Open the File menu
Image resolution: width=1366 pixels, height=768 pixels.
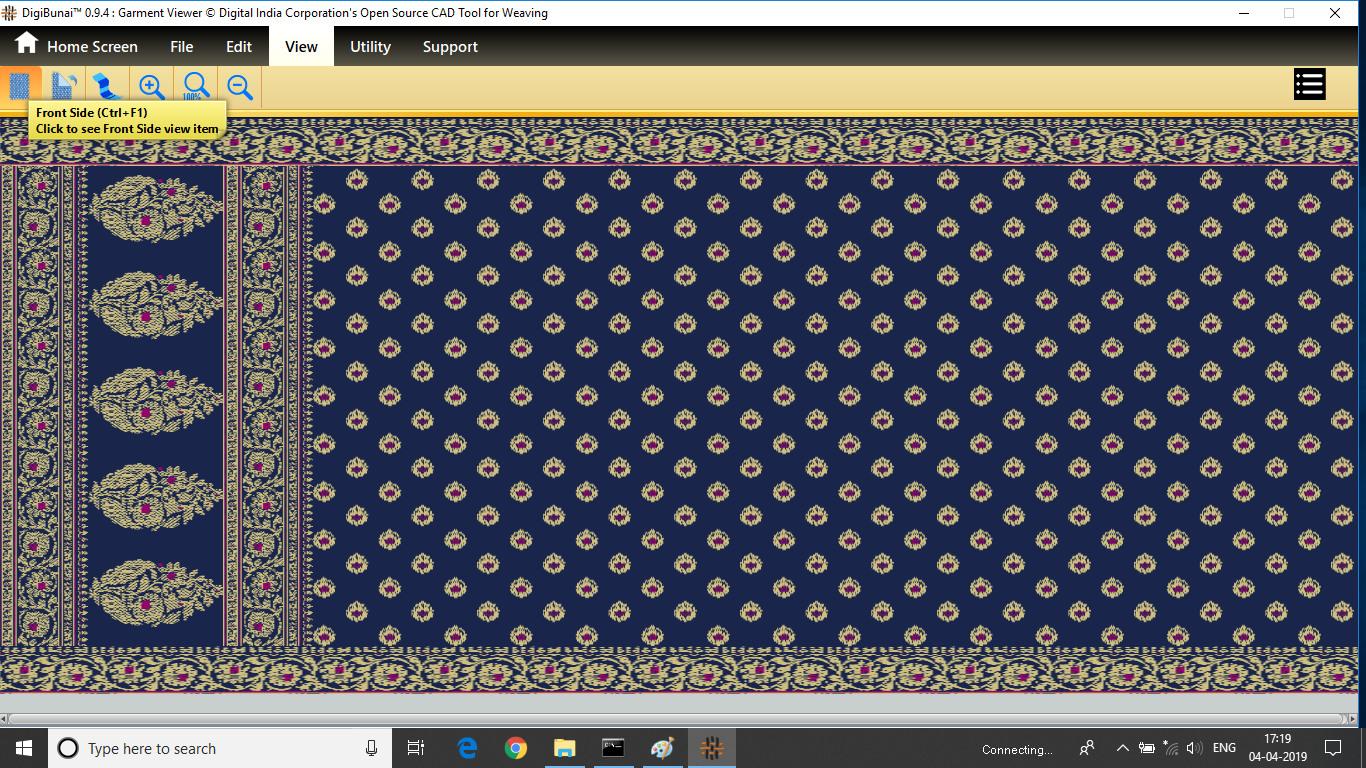tap(181, 47)
